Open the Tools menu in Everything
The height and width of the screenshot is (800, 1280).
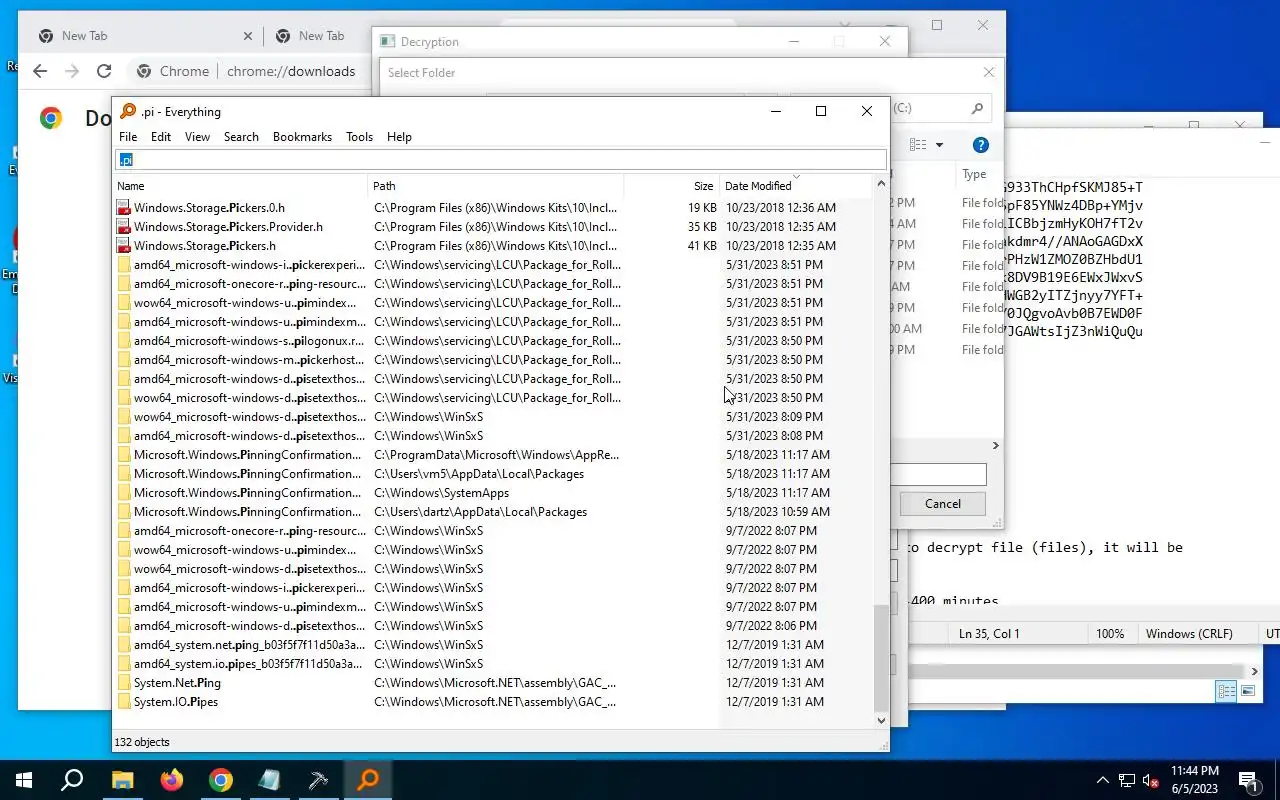[359, 137]
